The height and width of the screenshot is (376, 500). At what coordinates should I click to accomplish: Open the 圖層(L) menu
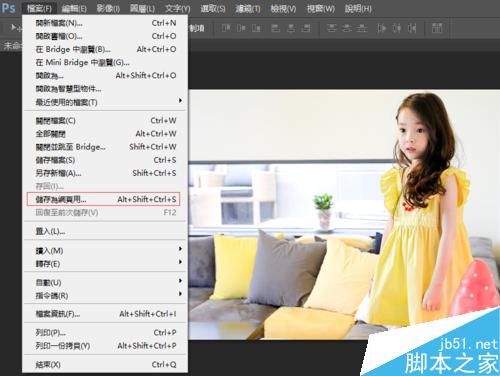[x=143, y=8]
